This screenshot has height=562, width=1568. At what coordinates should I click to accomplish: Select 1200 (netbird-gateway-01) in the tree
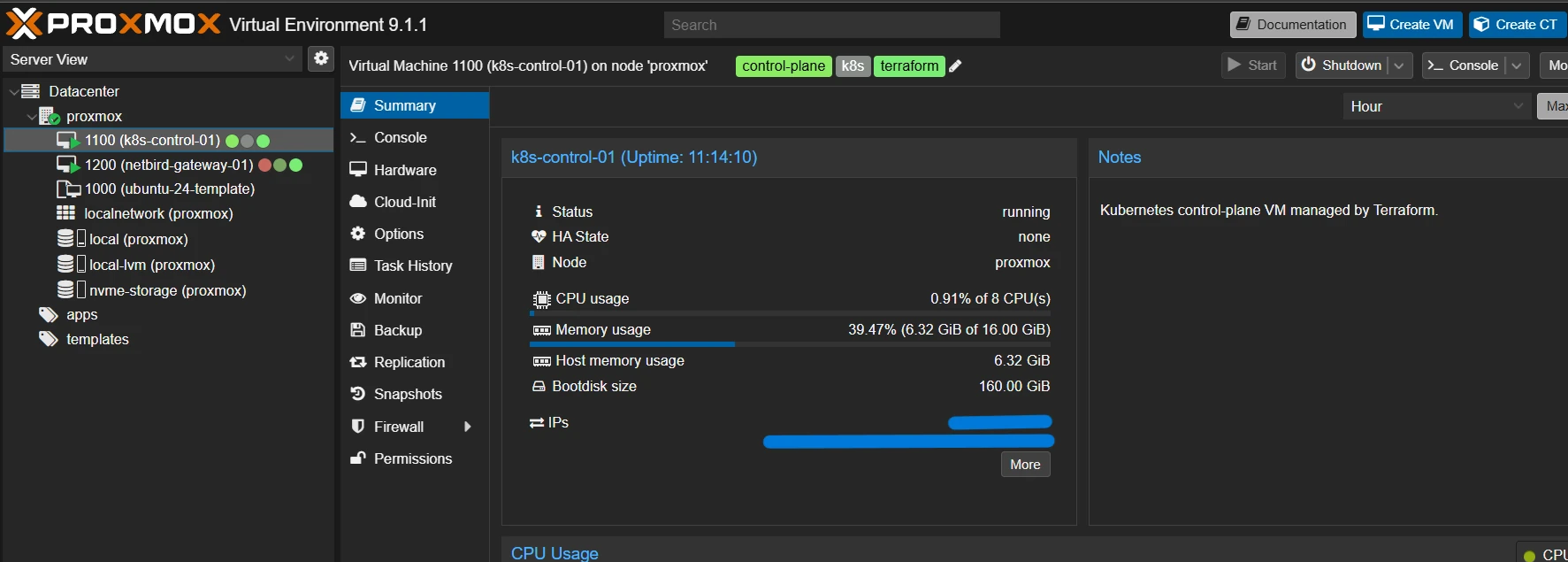tap(169, 165)
